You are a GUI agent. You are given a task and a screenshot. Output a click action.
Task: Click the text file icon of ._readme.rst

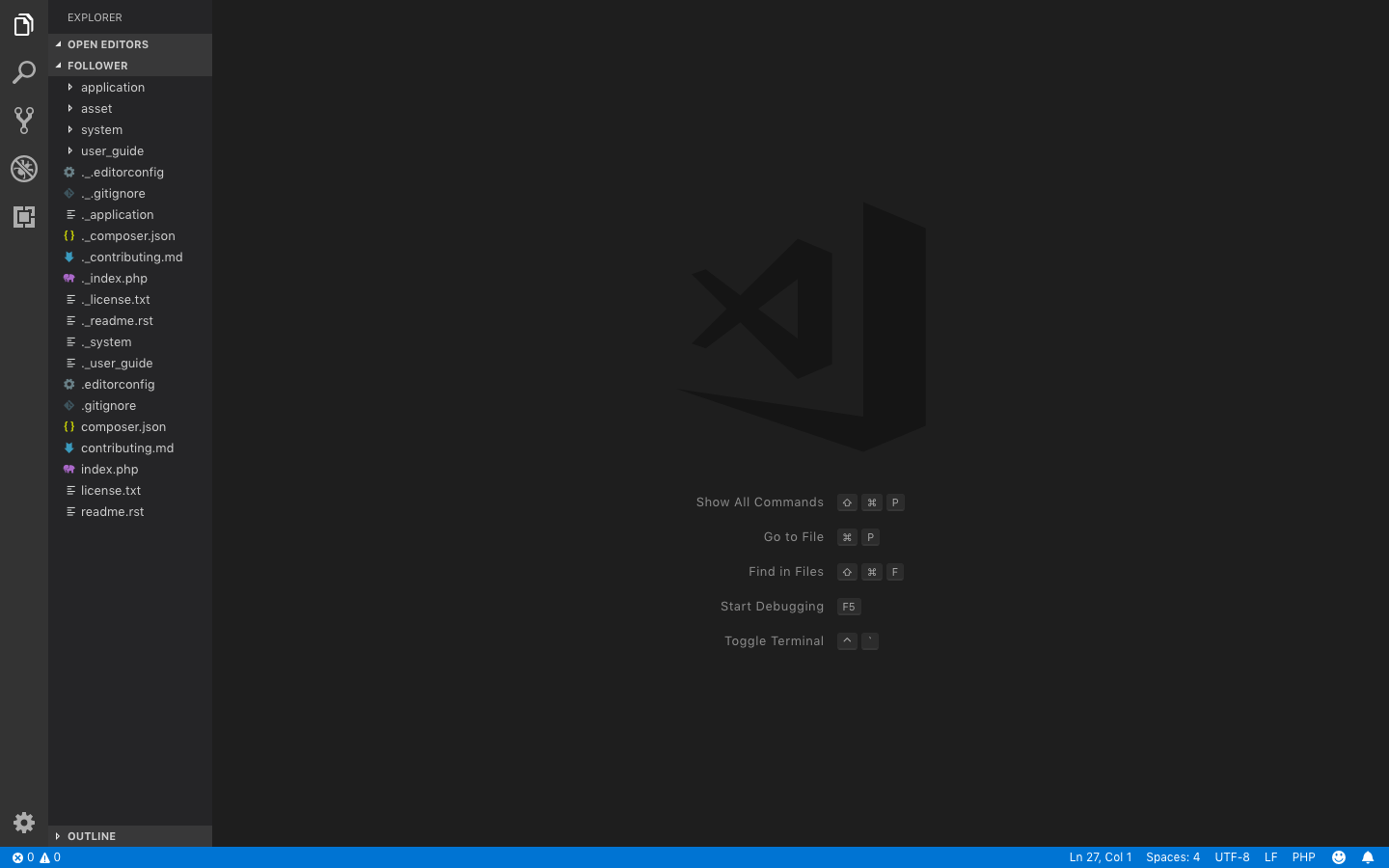pyautogui.click(x=70, y=321)
